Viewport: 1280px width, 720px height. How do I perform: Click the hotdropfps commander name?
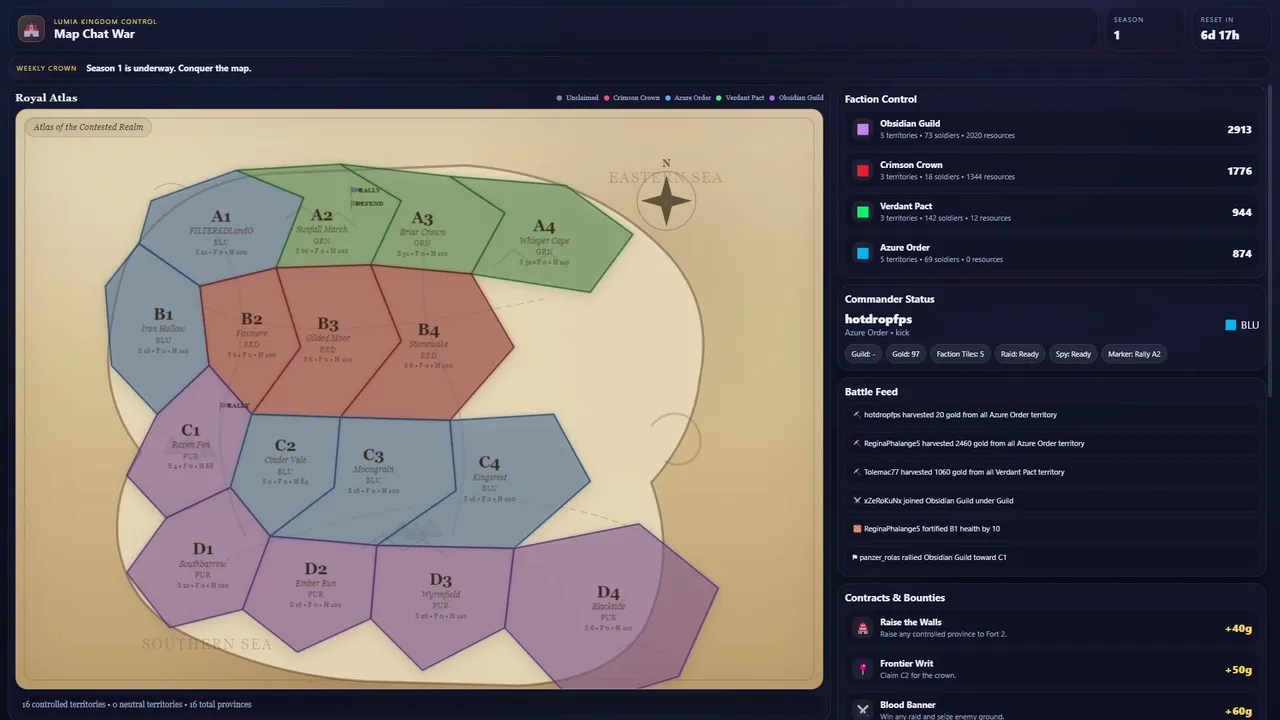point(878,319)
